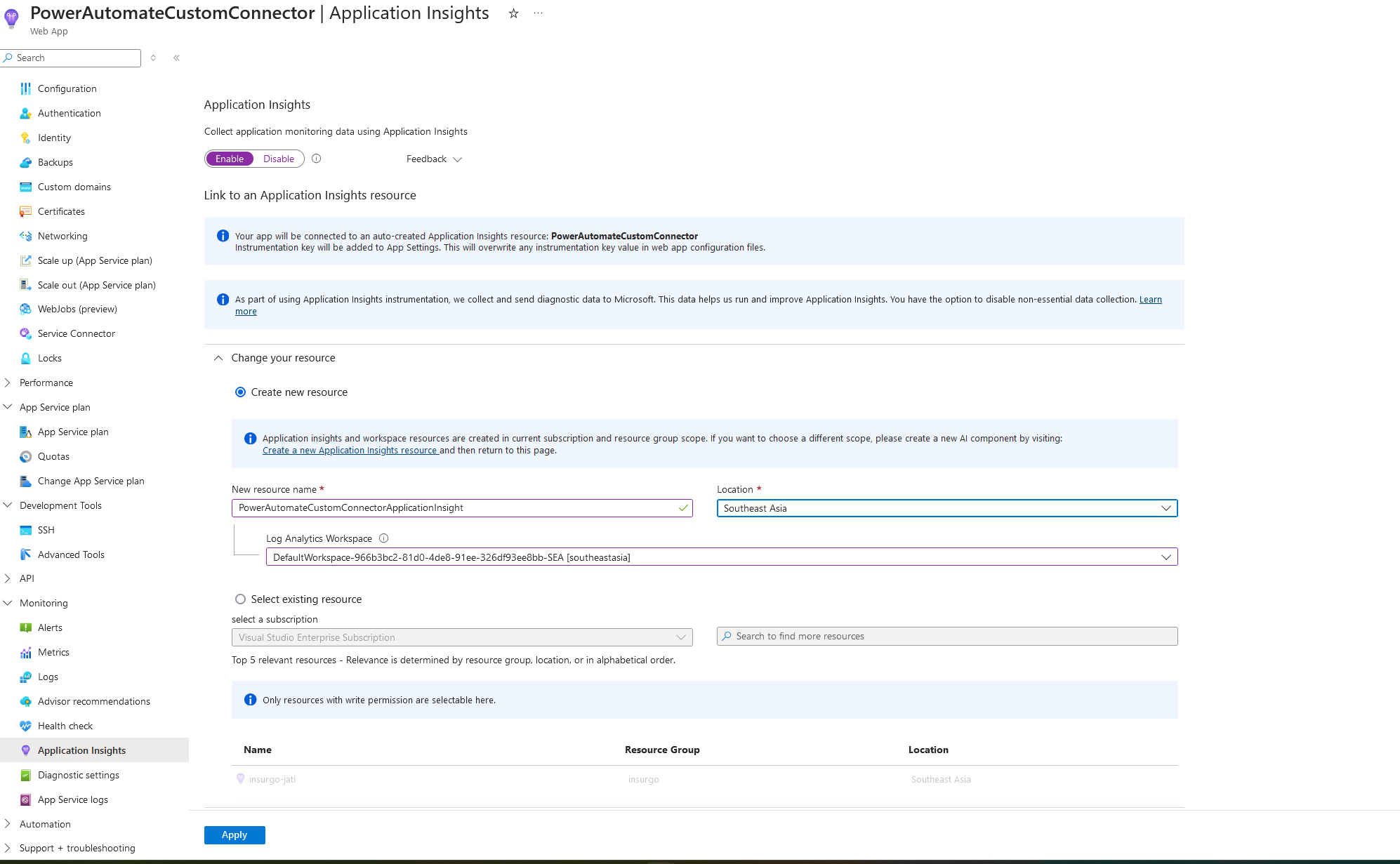1400x864 pixels.
Task: Toggle sidebar expand/collapse arrows near search
Action: [153, 58]
